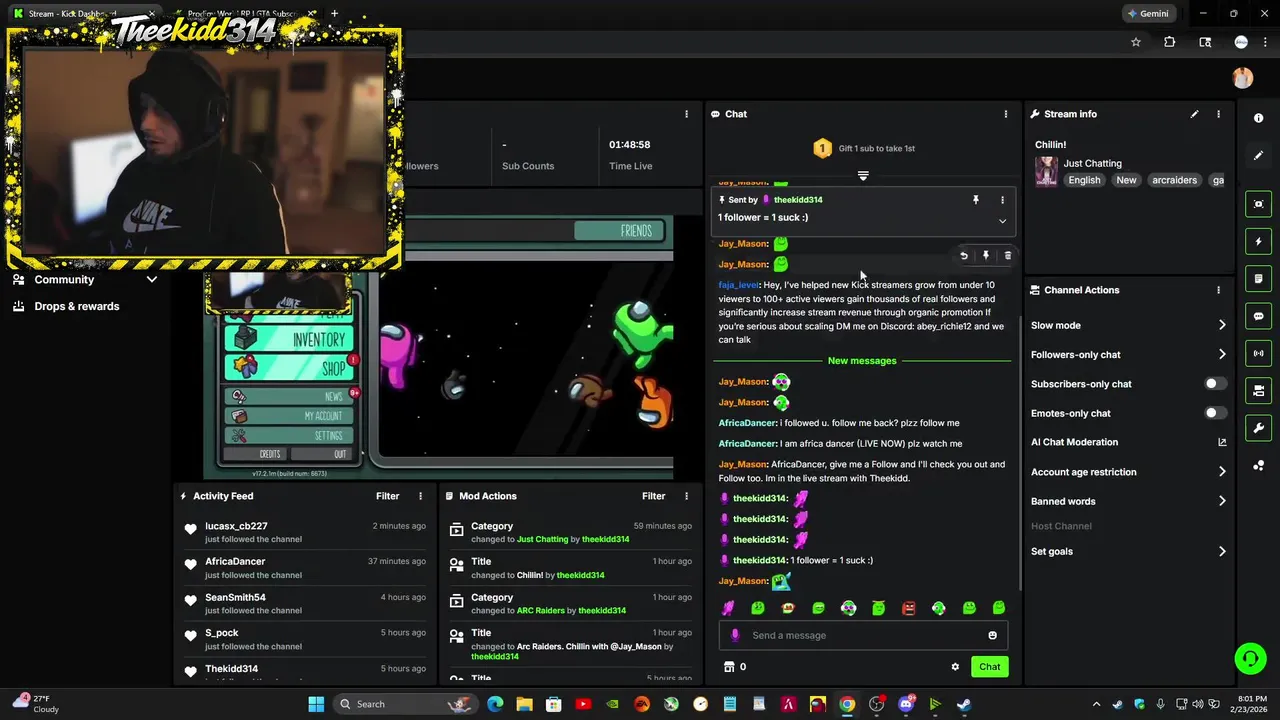Open Mod Actions three-dot menu

click(686, 496)
